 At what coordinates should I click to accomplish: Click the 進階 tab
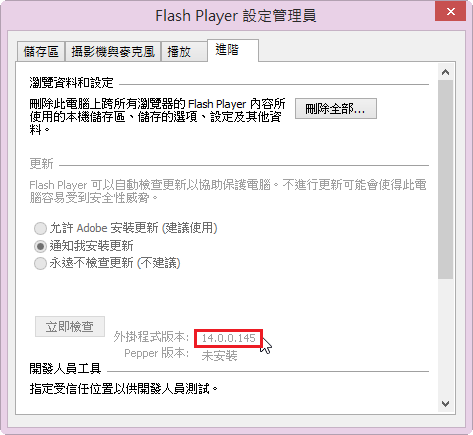coord(233,50)
